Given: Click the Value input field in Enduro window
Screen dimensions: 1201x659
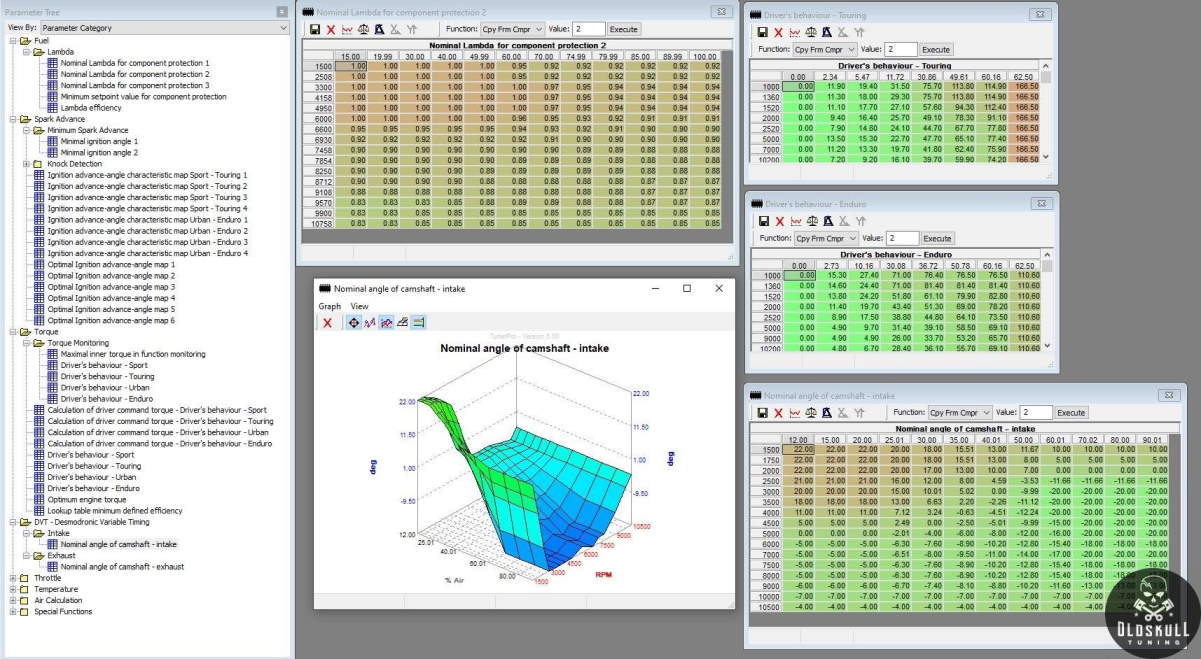Looking at the screenshot, I should [901, 238].
